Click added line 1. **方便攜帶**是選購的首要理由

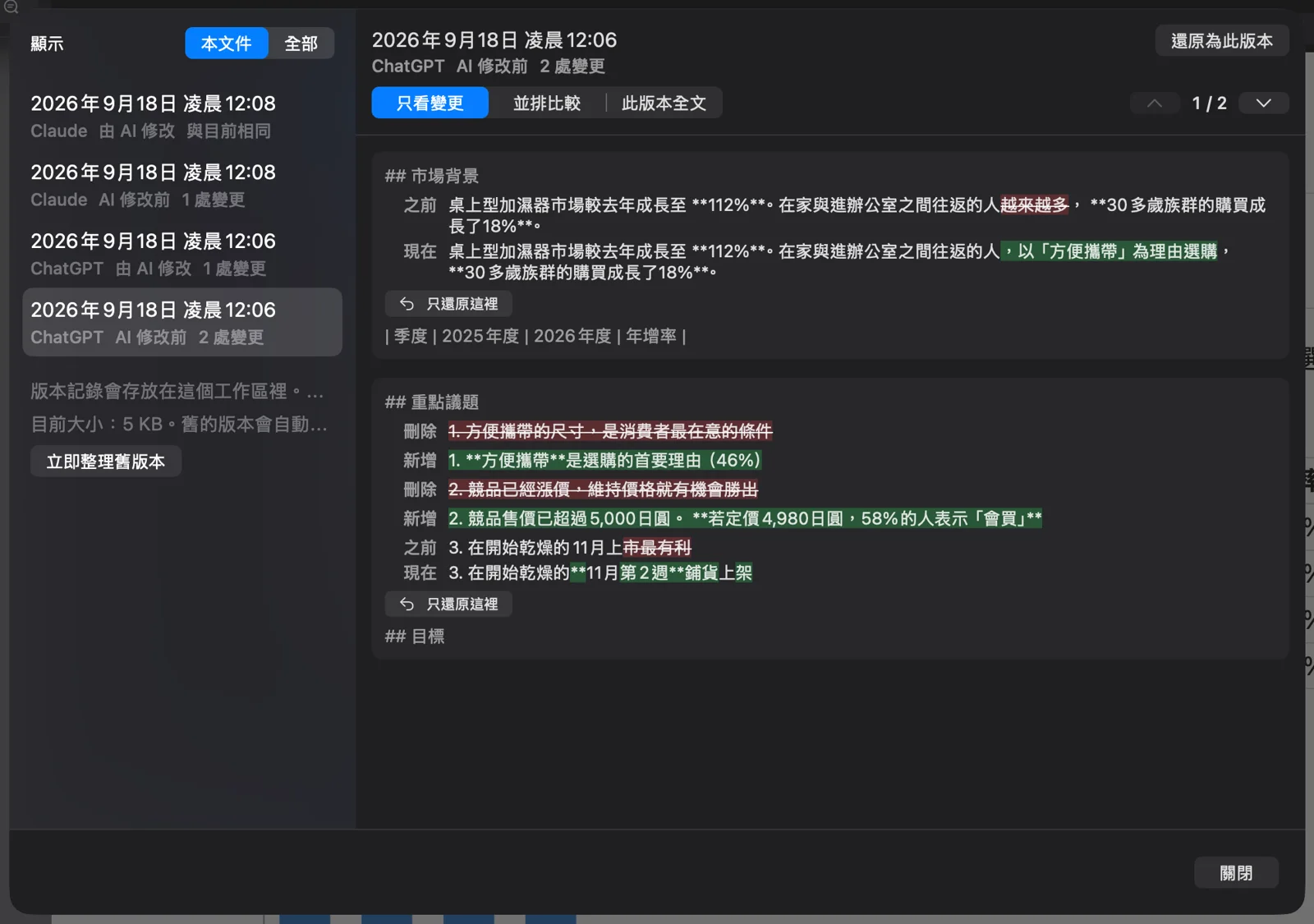(605, 460)
